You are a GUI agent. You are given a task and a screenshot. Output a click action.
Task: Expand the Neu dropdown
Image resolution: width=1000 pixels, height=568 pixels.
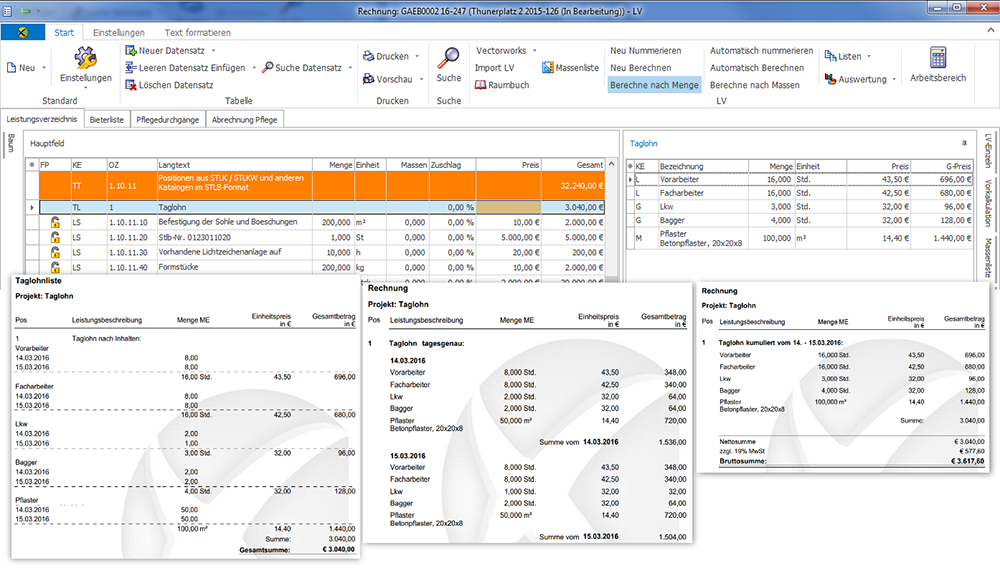coord(44,68)
